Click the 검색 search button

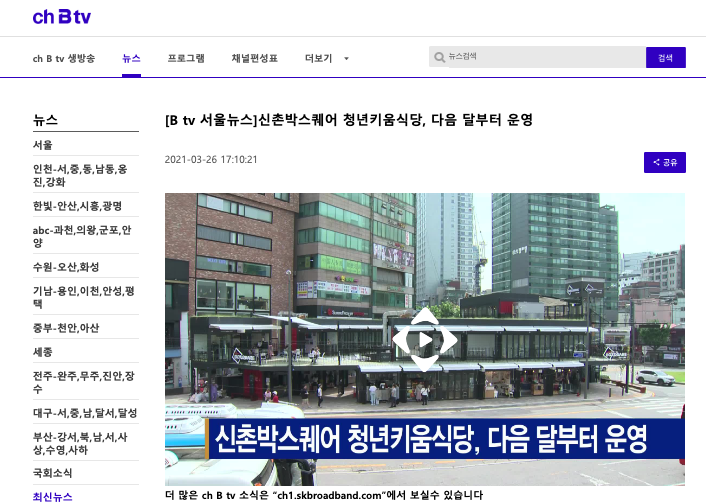(x=665, y=58)
